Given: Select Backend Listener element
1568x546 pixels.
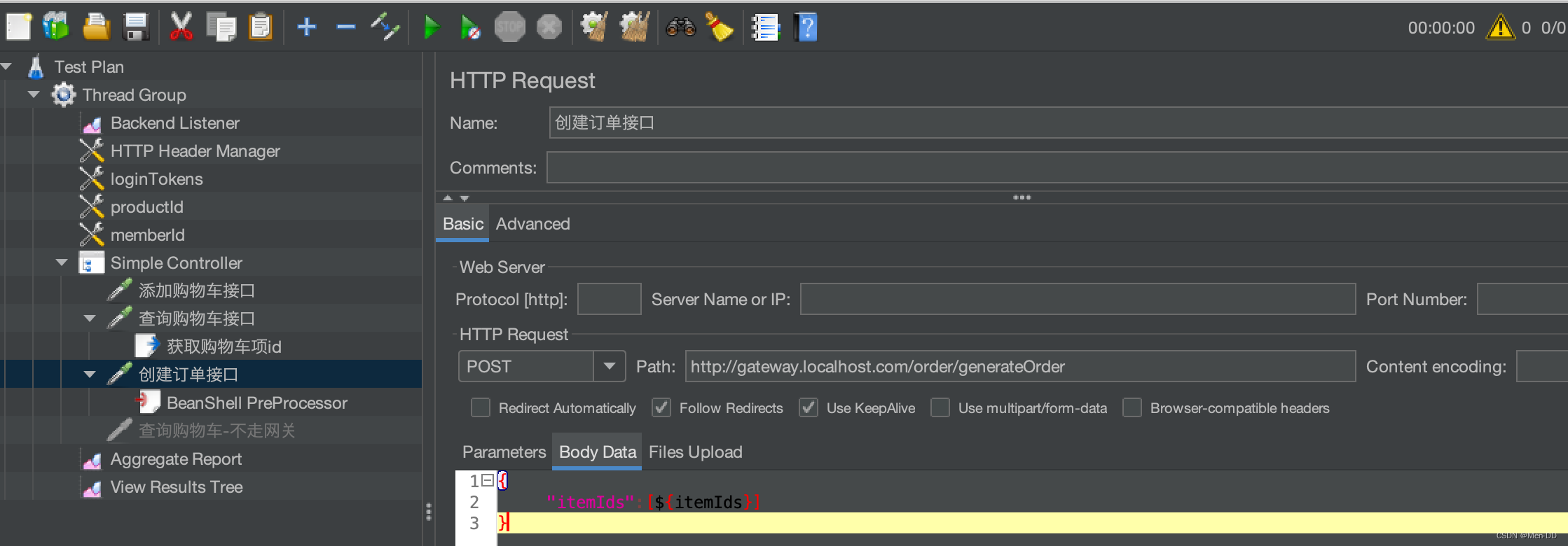Looking at the screenshot, I should click(174, 122).
